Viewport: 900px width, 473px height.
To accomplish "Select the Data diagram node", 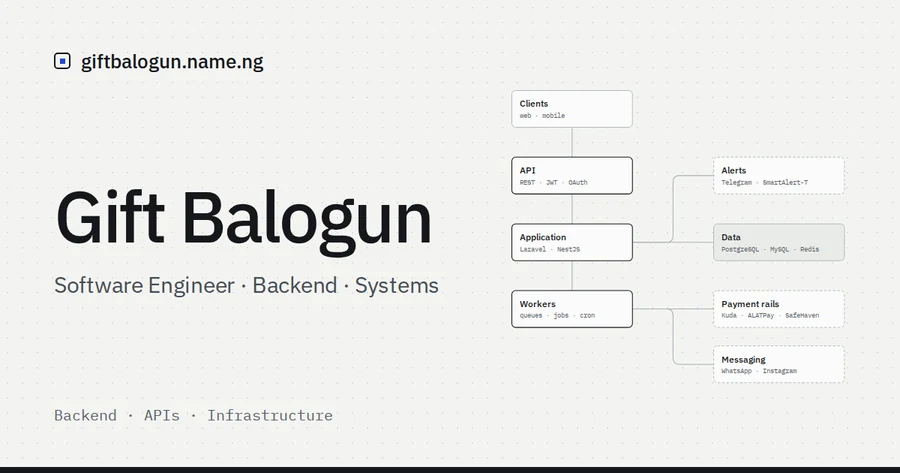I will click(778, 242).
